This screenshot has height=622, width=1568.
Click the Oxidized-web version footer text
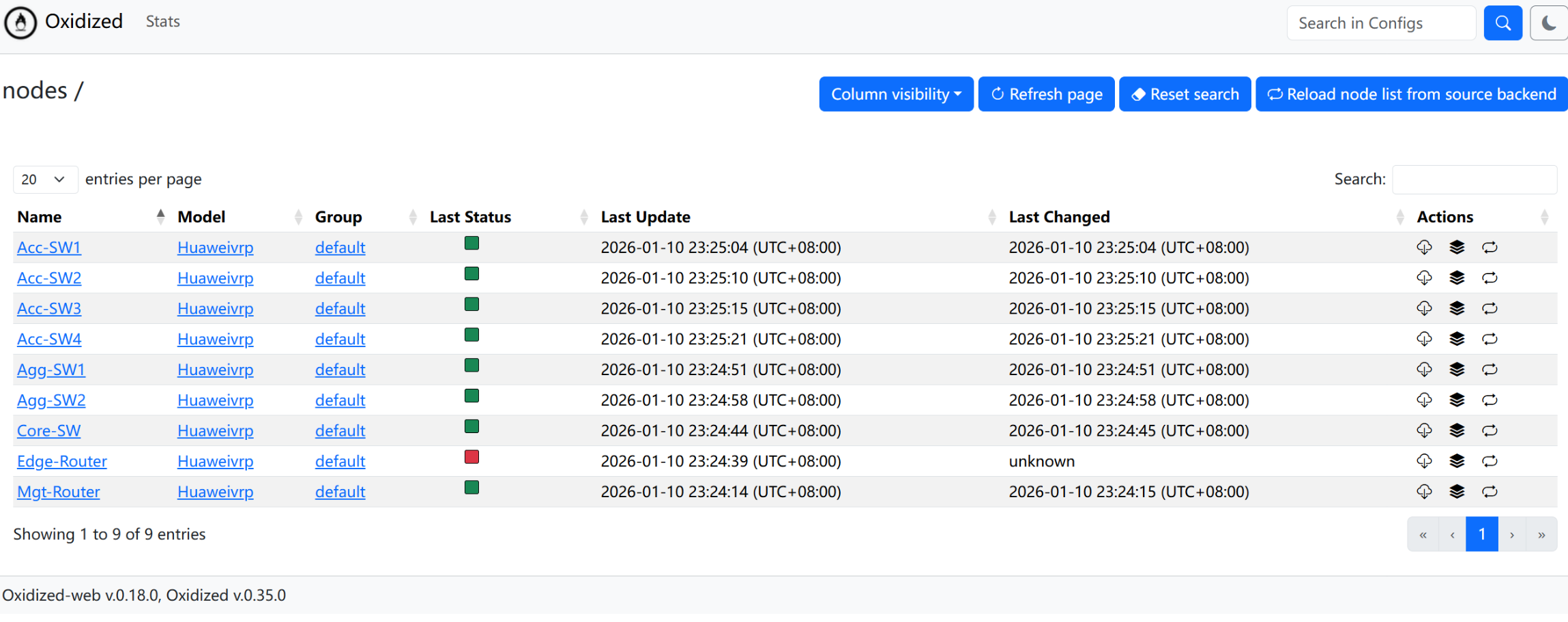(144, 595)
